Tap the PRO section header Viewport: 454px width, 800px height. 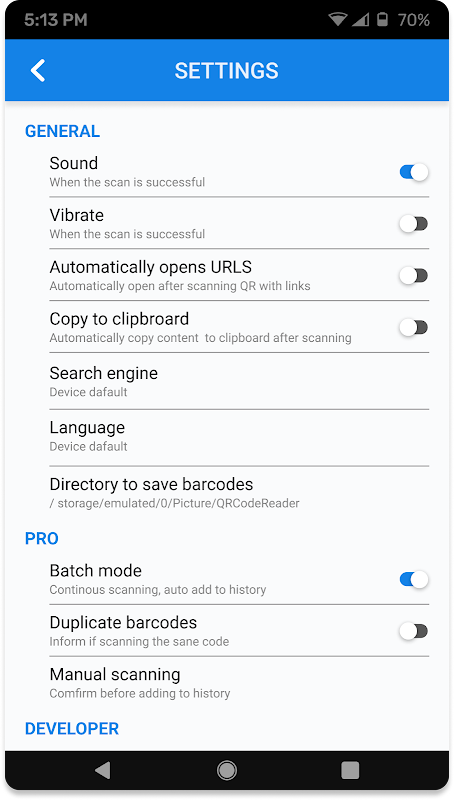tap(42, 538)
